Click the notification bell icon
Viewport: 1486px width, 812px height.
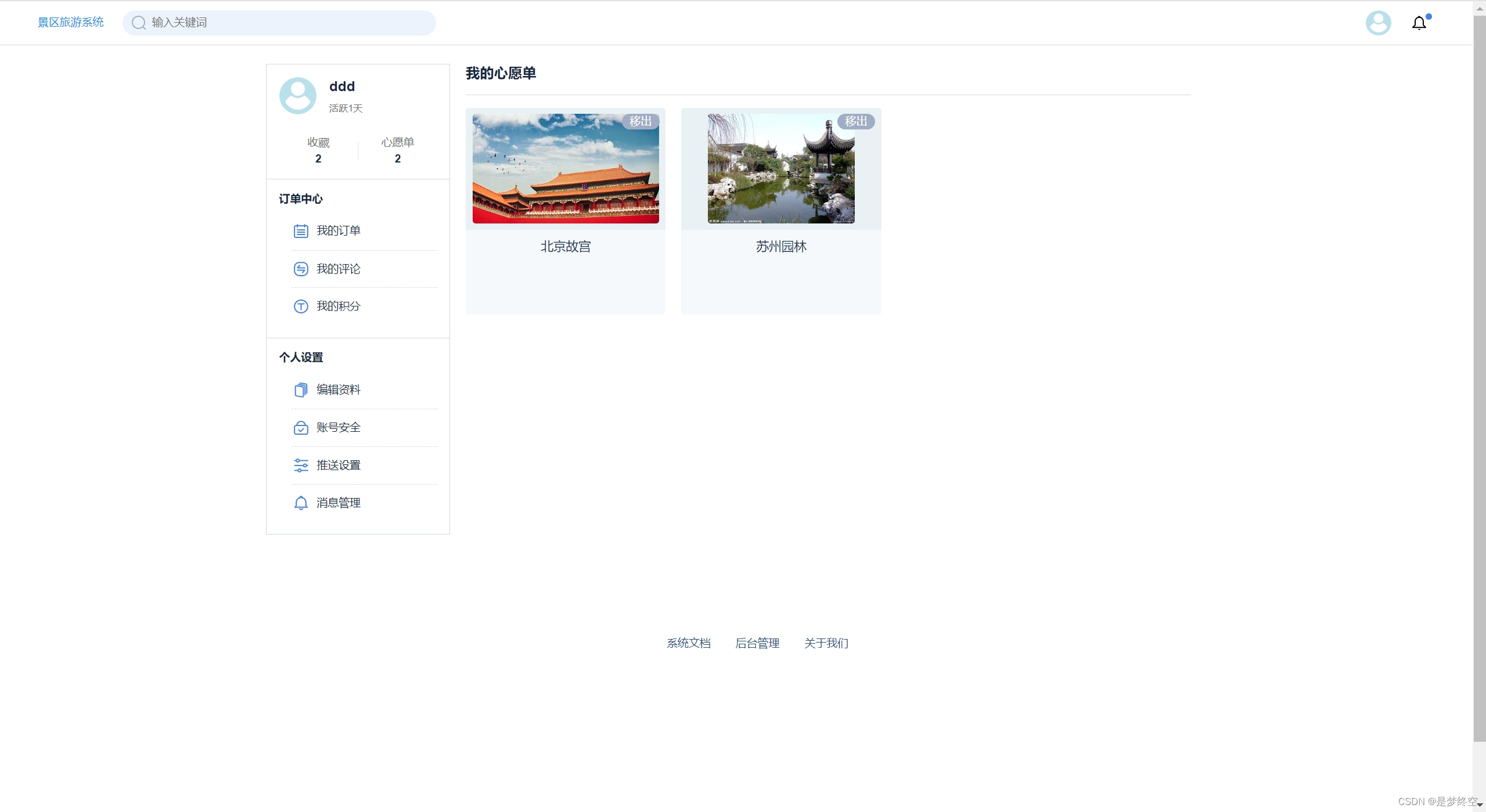(x=1419, y=23)
